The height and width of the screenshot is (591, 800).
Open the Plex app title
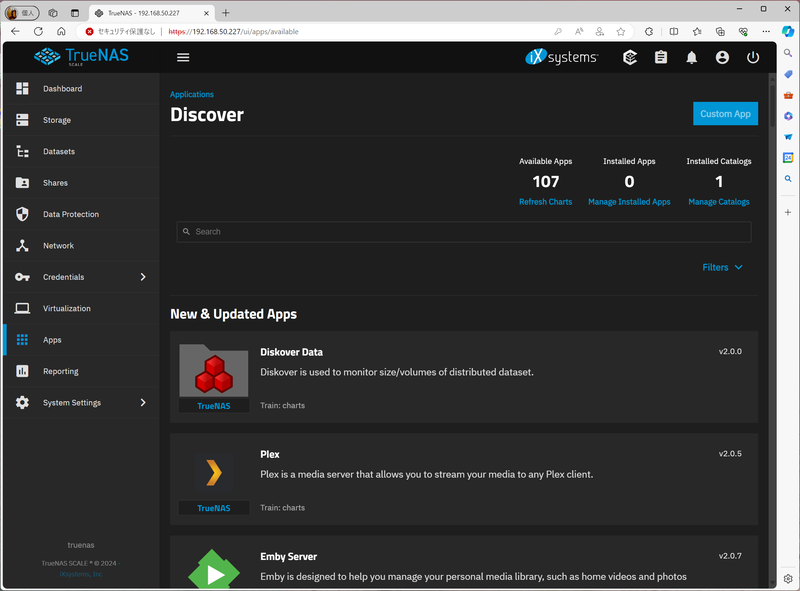[x=270, y=454]
